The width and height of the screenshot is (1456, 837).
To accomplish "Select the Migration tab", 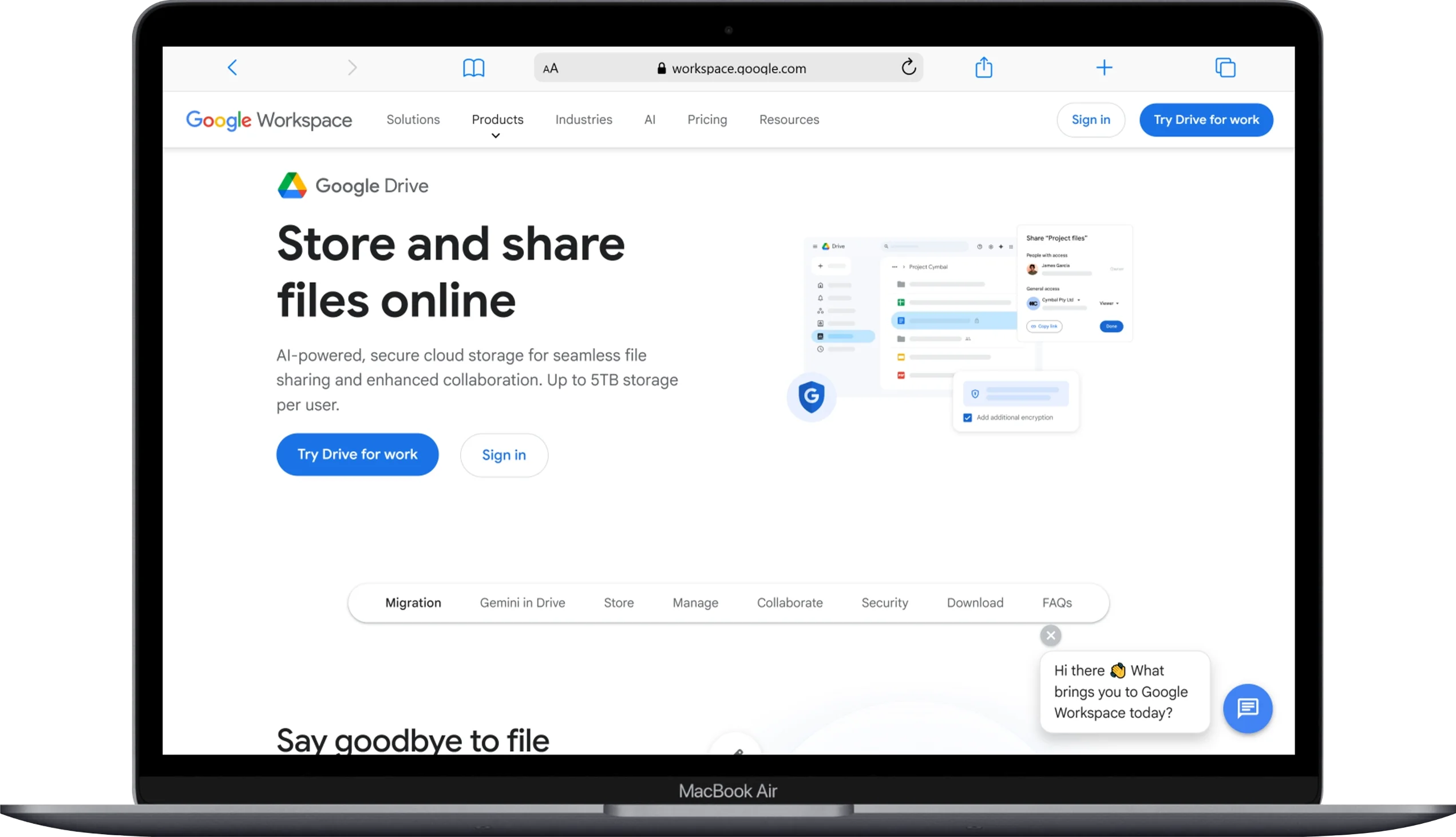I will tap(413, 602).
